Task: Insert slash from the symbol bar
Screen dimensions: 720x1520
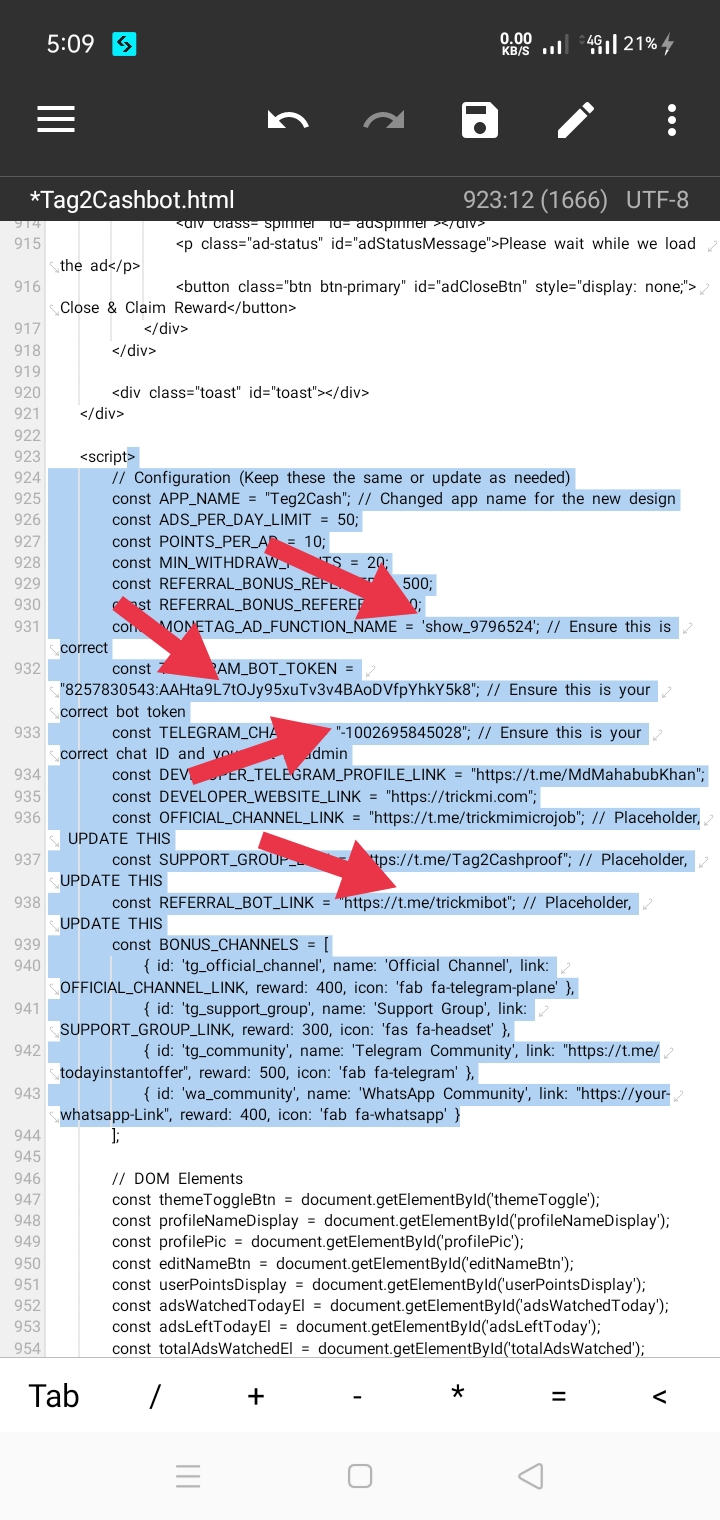Action: click(x=155, y=1395)
